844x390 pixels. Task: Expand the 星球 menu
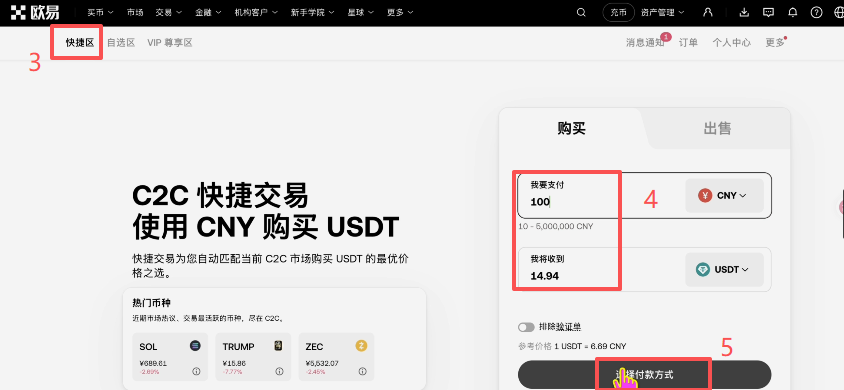click(361, 12)
